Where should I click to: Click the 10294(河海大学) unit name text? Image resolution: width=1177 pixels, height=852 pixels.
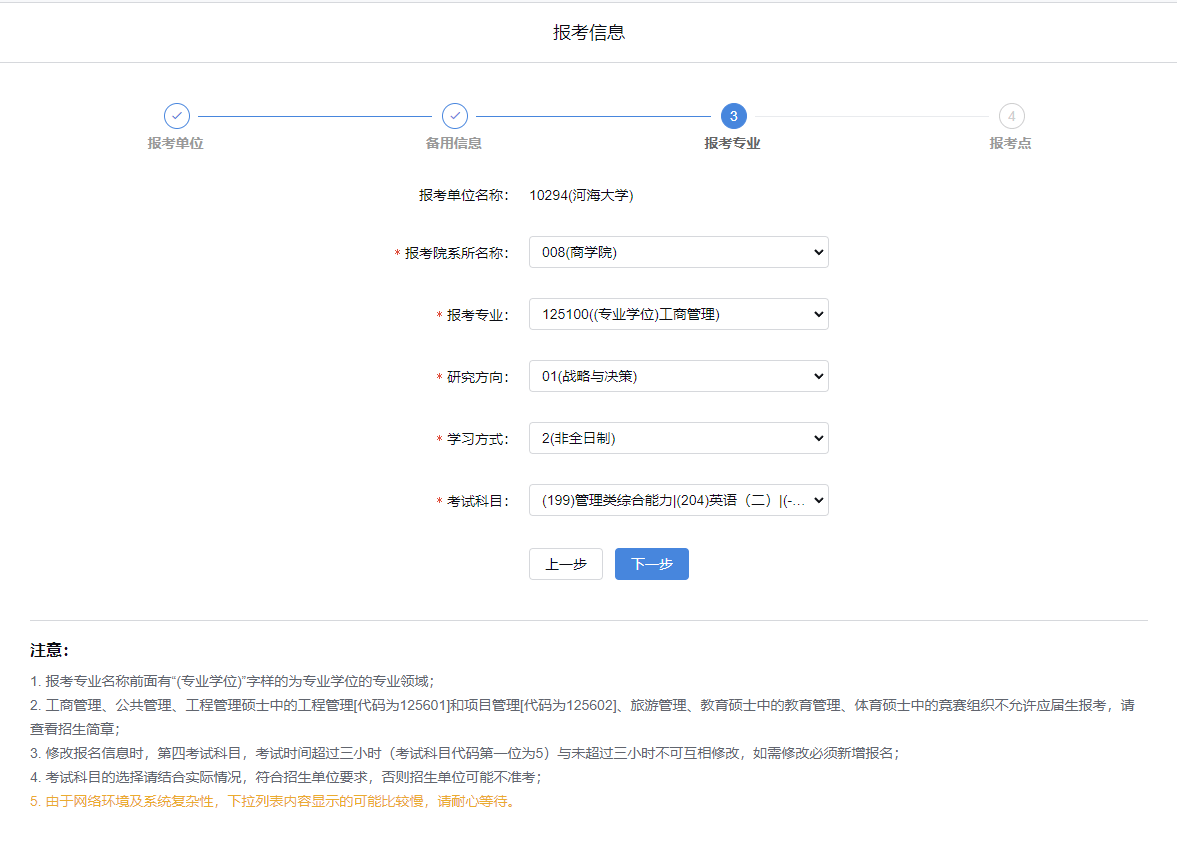pyautogui.click(x=581, y=195)
